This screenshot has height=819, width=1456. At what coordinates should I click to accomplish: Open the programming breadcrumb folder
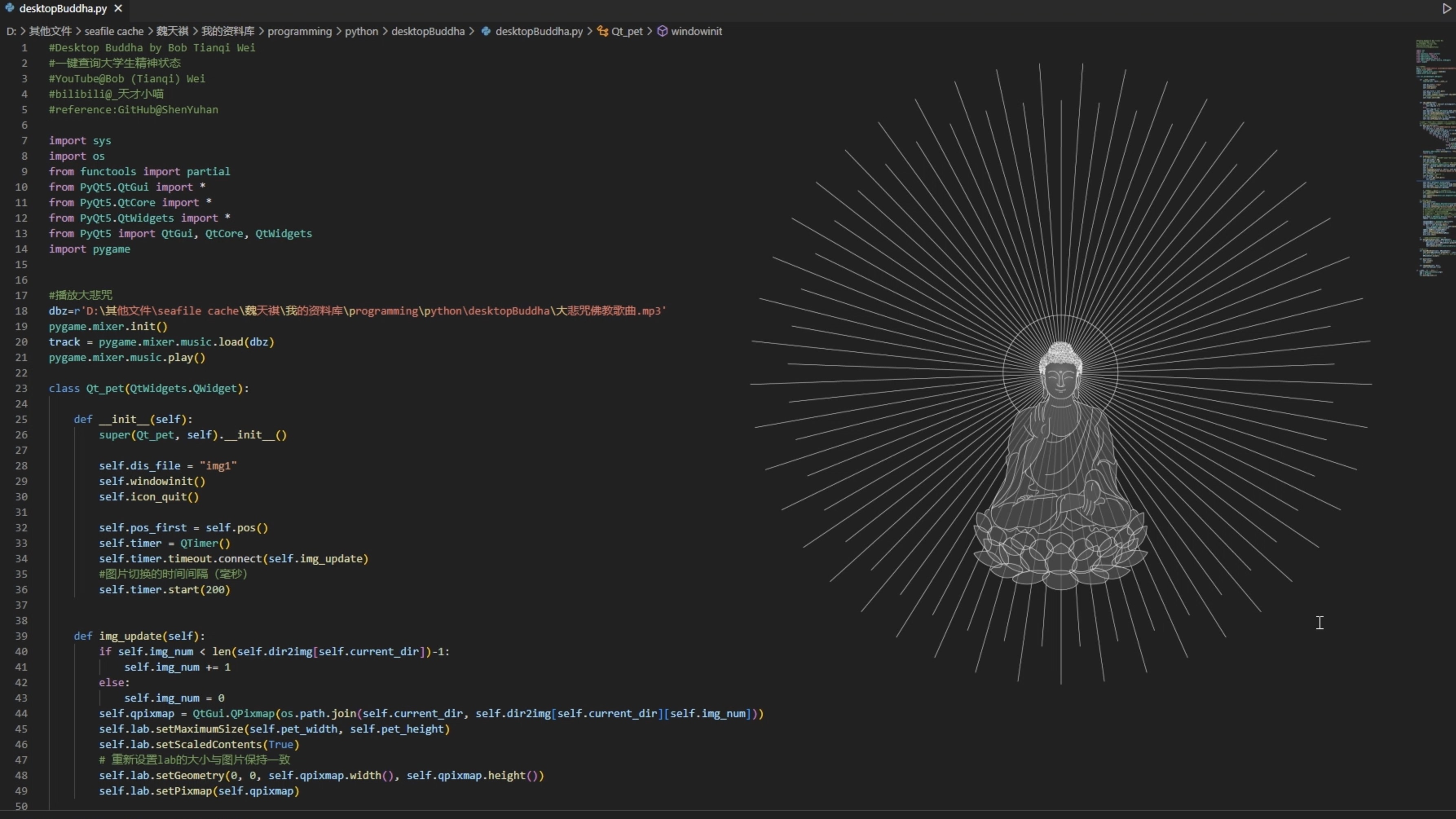point(299,31)
